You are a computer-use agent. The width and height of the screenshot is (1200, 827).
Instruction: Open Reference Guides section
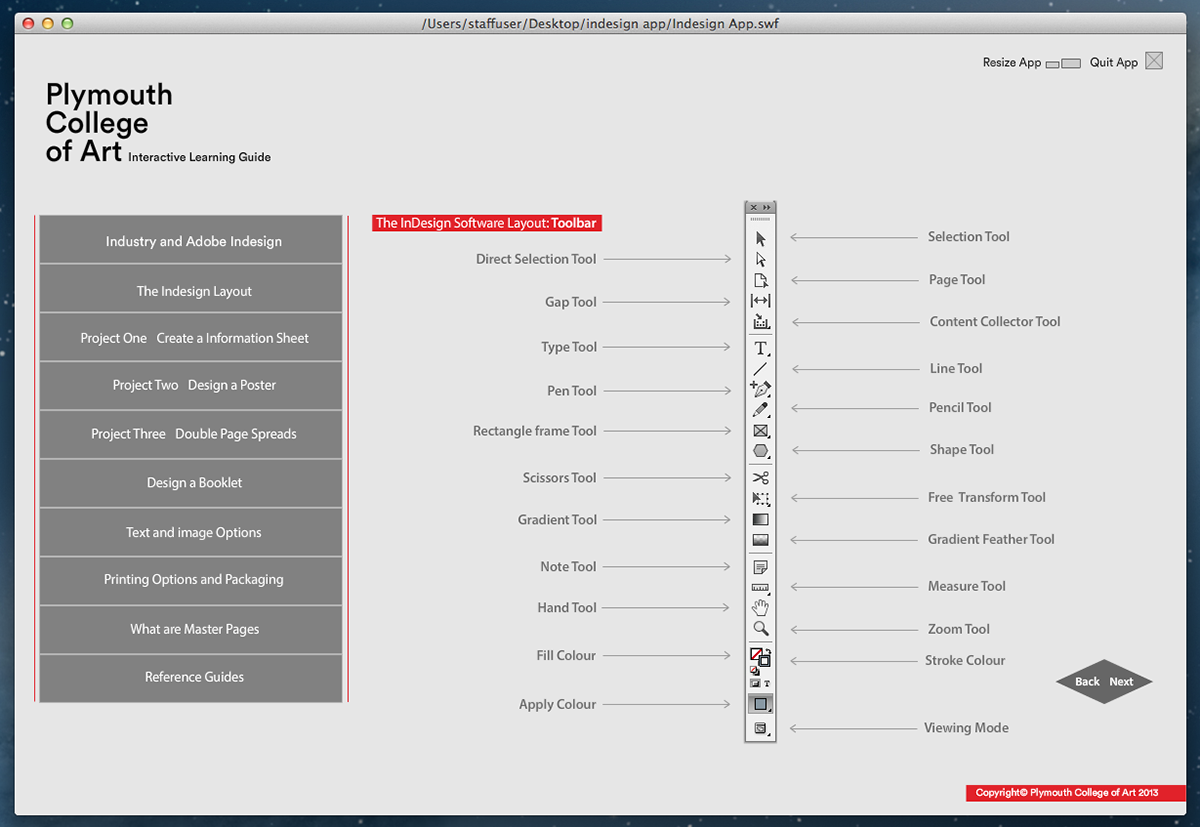tap(191, 678)
